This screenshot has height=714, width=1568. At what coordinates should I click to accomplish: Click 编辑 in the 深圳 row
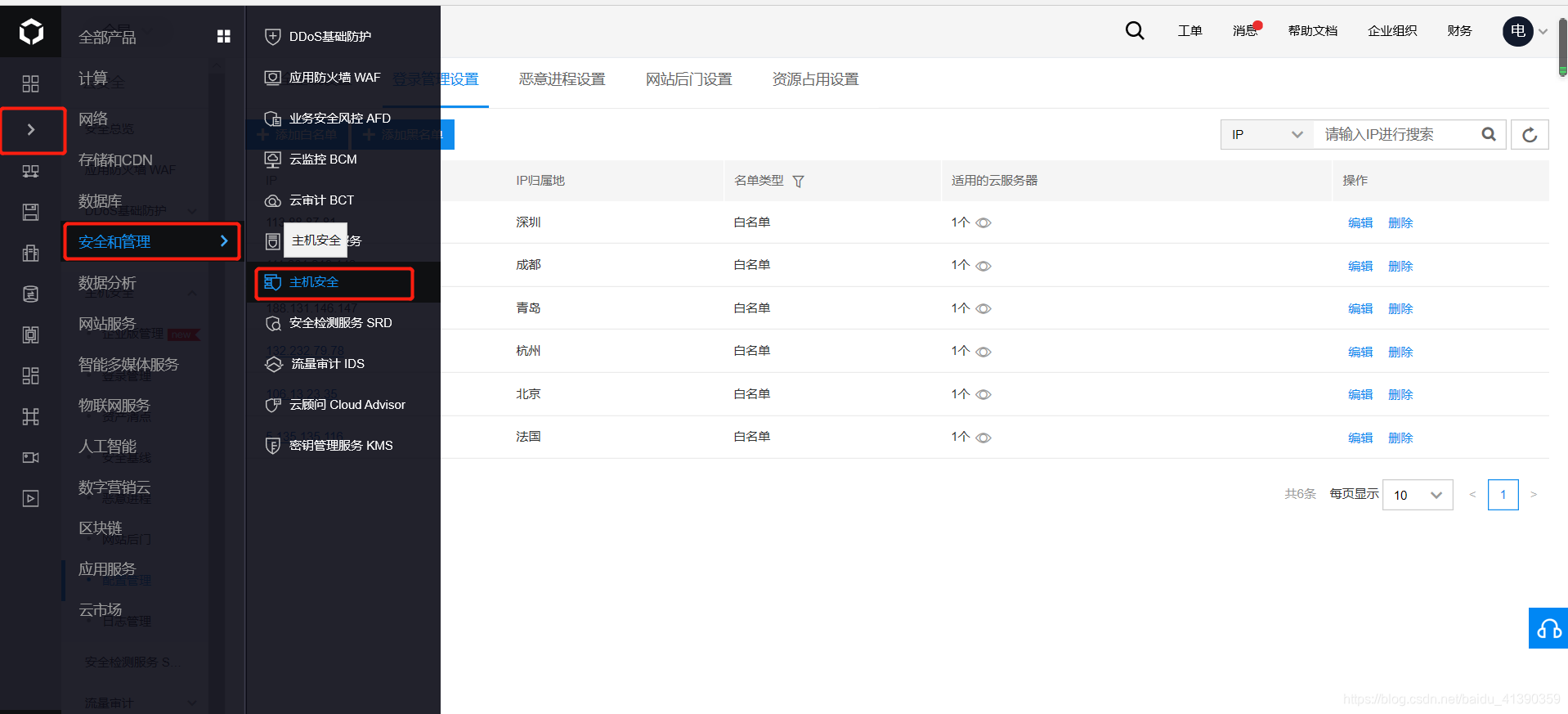coord(1360,223)
